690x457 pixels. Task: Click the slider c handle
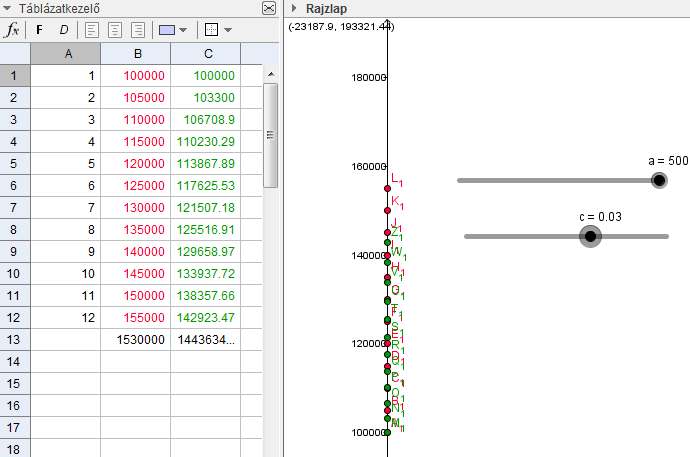click(x=590, y=236)
